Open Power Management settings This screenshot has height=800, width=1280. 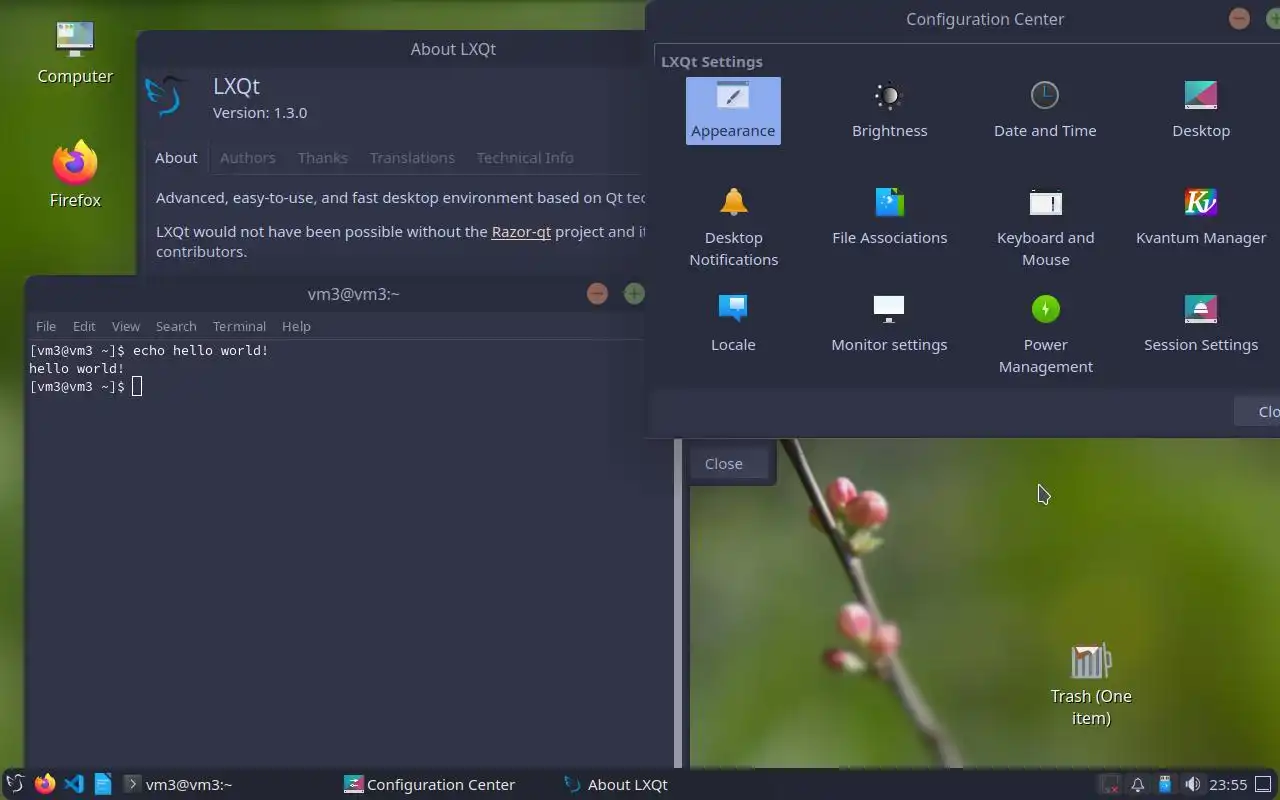[x=1045, y=335]
